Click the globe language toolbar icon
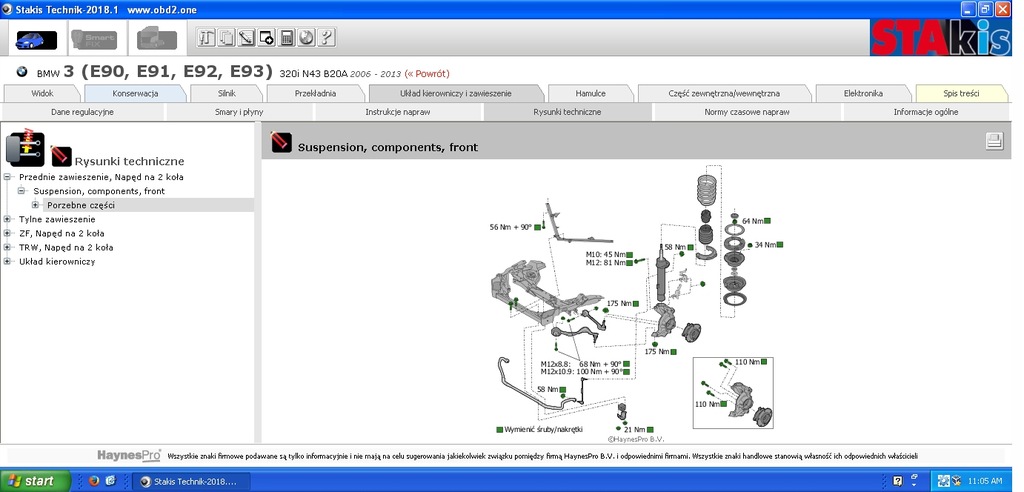 (x=306, y=38)
